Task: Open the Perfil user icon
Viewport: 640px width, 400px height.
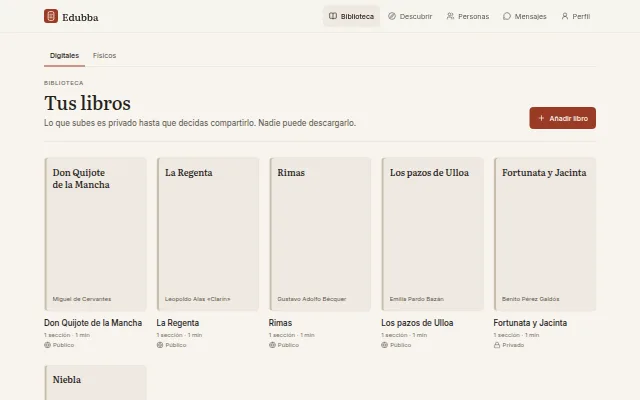Action: click(x=564, y=16)
